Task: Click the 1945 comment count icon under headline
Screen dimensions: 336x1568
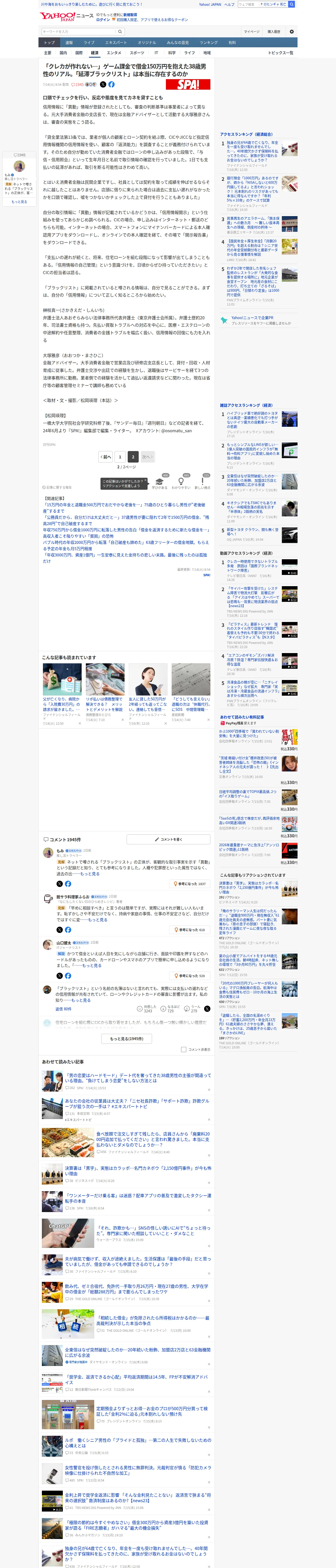Action: point(77,85)
